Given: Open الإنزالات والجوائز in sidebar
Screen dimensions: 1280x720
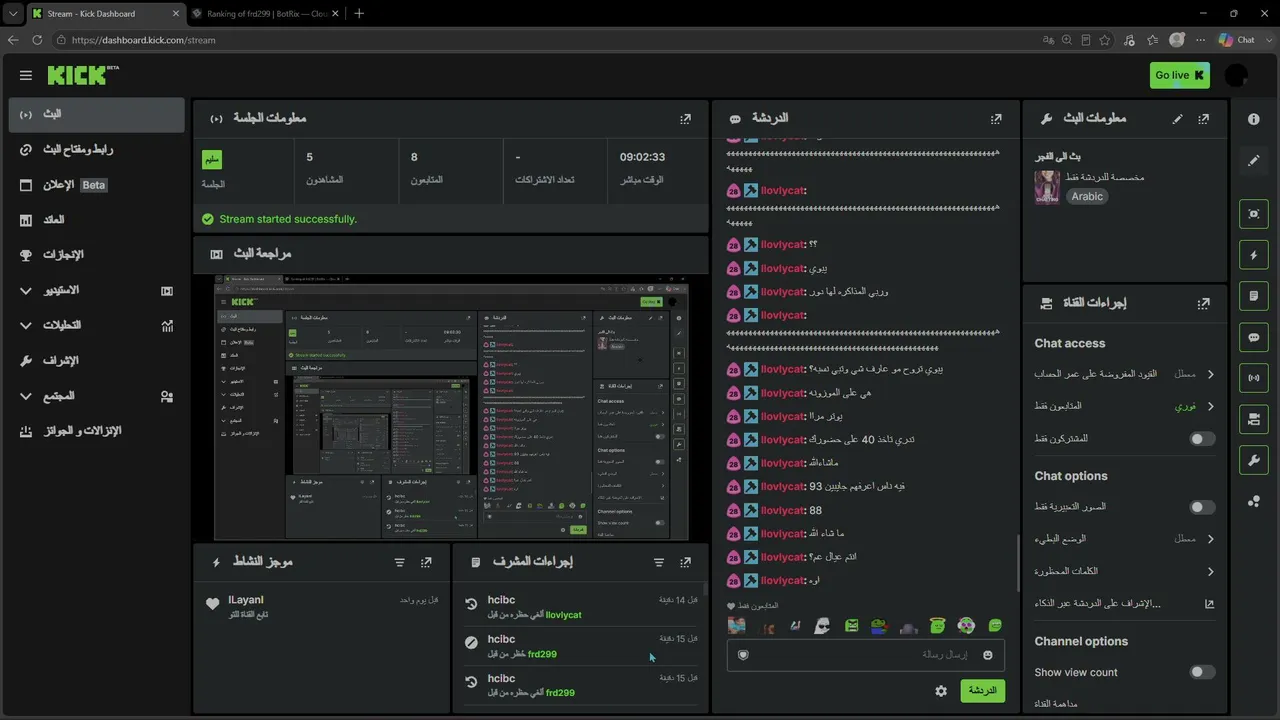Looking at the screenshot, I should pos(96,431).
